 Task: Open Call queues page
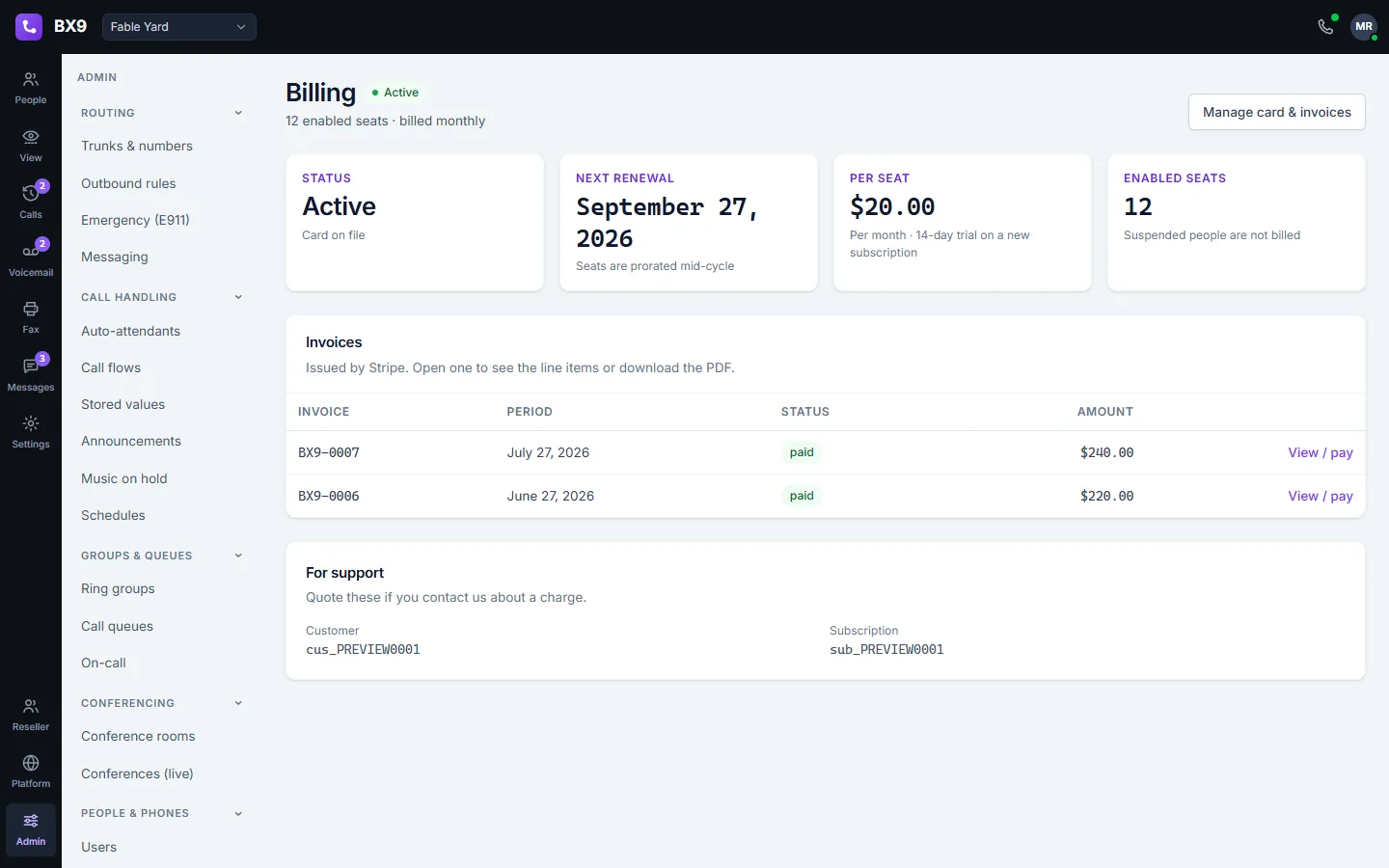[x=117, y=626]
